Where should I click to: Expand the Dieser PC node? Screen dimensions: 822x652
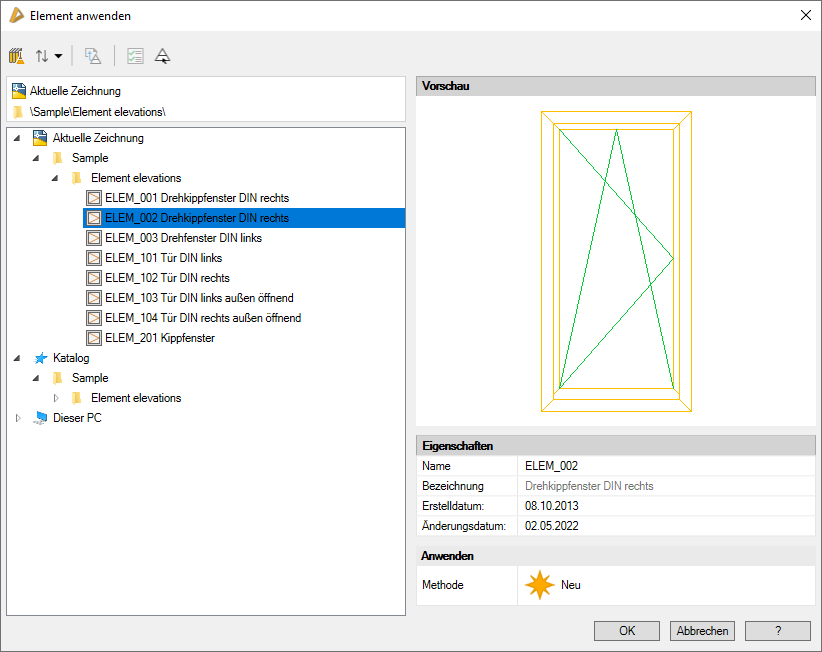(18, 418)
